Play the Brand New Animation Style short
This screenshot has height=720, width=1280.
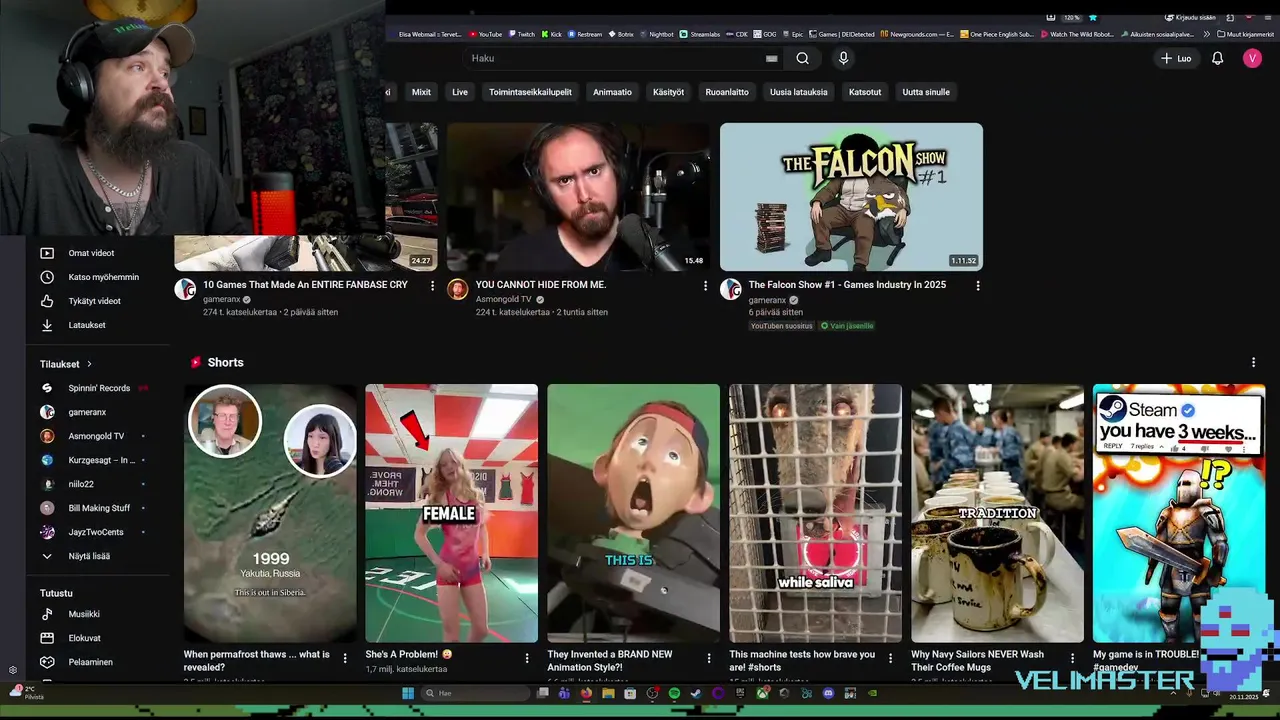pyautogui.click(x=633, y=513)
